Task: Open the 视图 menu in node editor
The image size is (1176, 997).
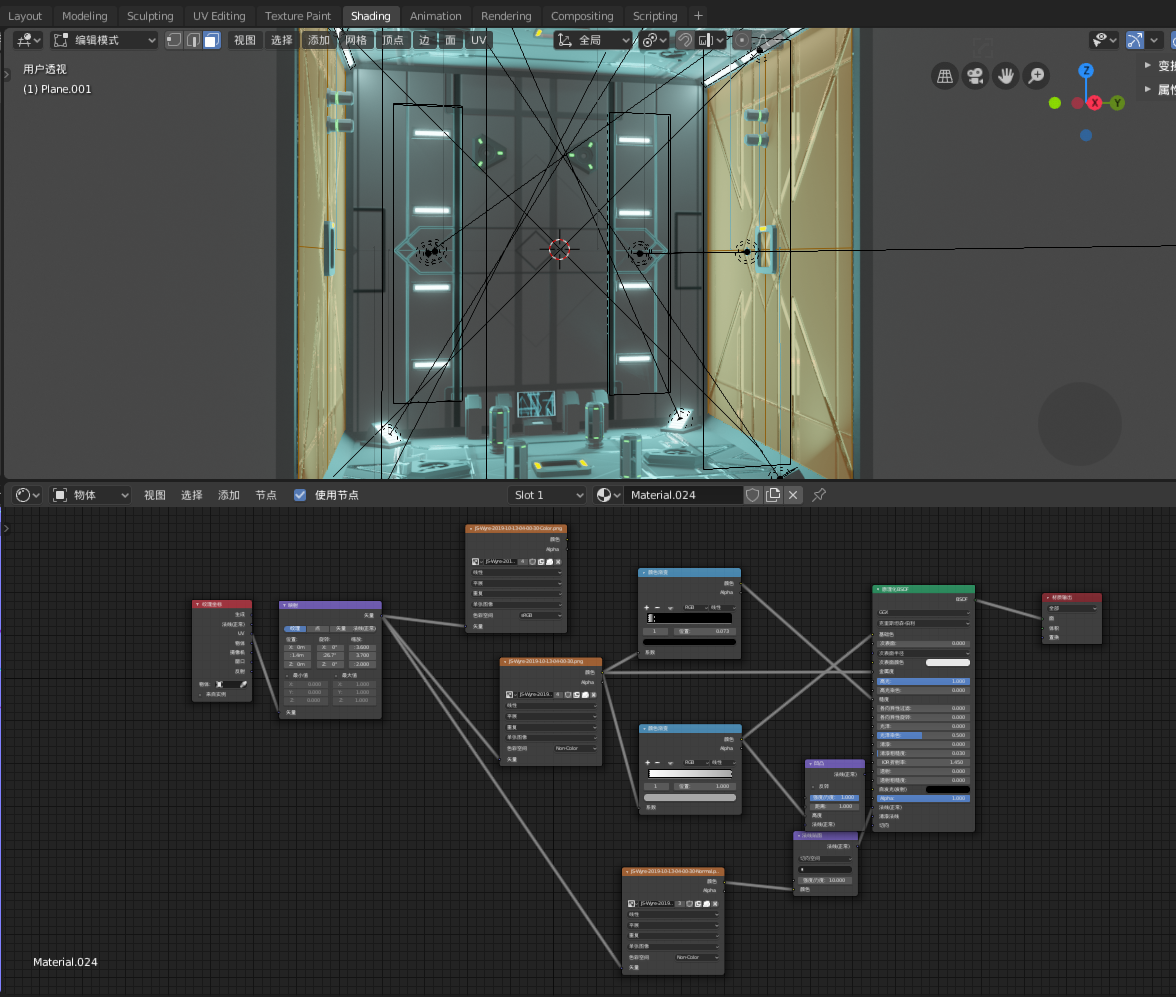Action: (x=154, y=495)
